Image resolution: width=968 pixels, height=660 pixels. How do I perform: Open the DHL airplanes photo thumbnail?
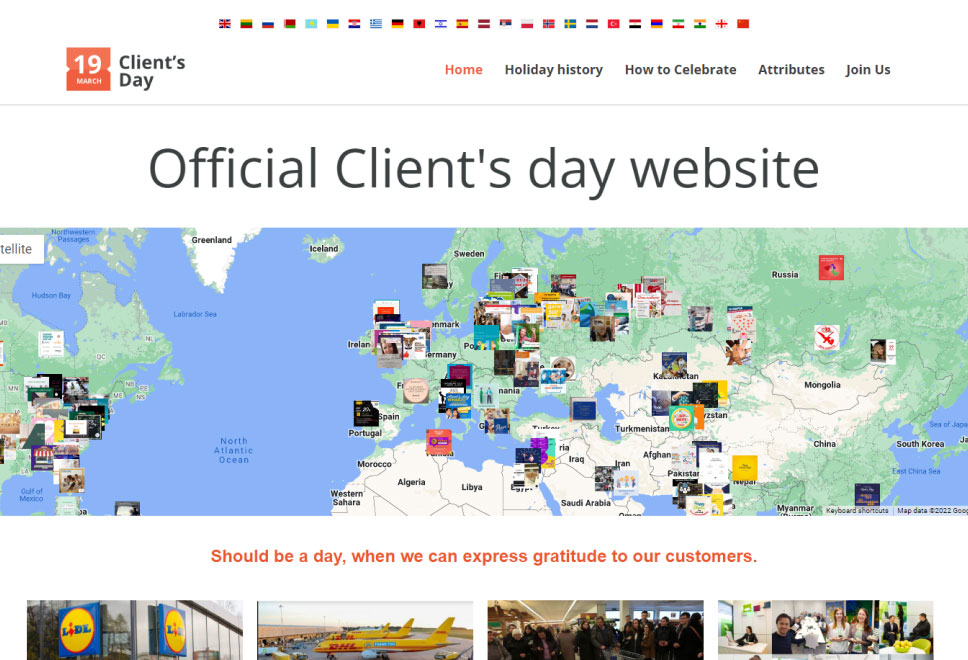364,631
